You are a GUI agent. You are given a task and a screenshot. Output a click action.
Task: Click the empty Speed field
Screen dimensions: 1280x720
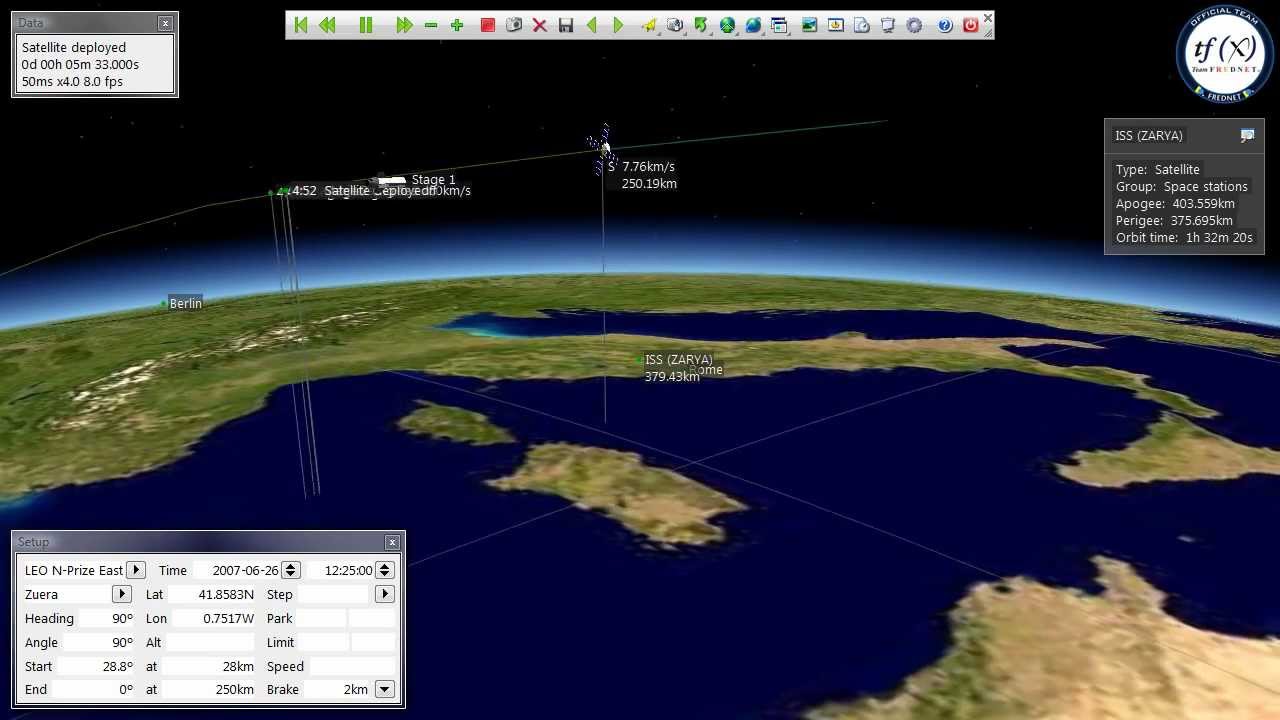[353, 666]
